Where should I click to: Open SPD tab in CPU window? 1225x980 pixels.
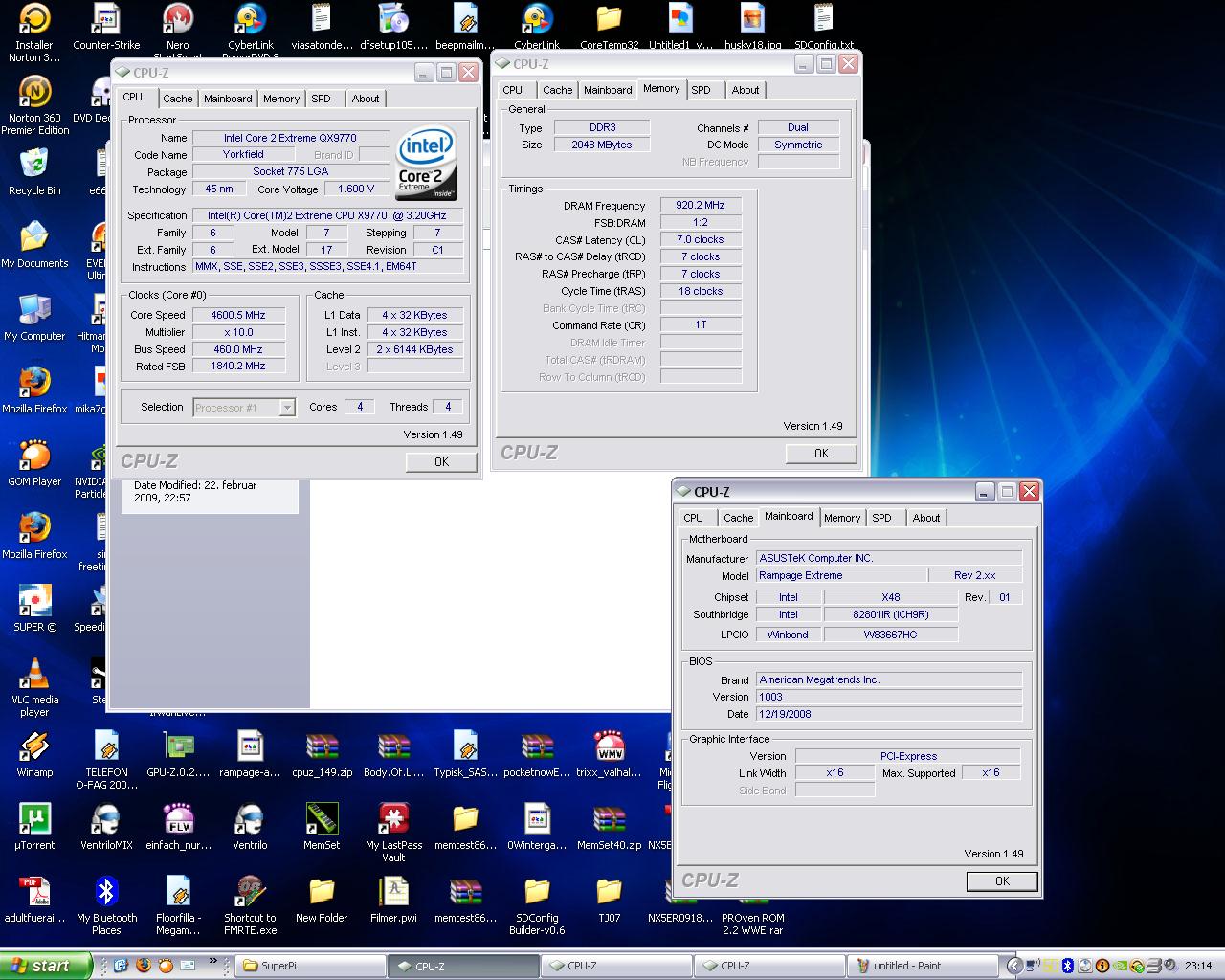(x=321, y=99)
